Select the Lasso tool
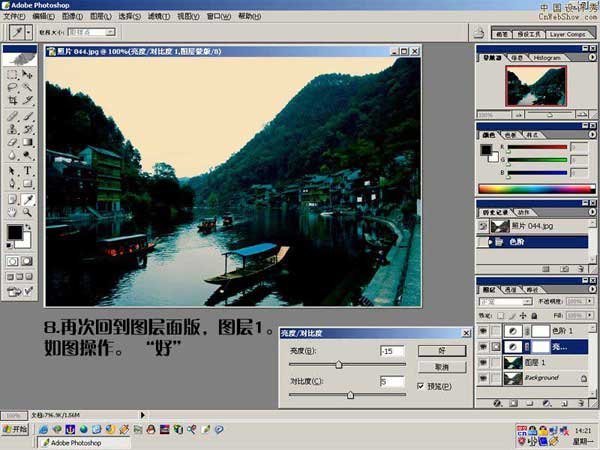 pyautogui.click(x=12, y=88)
